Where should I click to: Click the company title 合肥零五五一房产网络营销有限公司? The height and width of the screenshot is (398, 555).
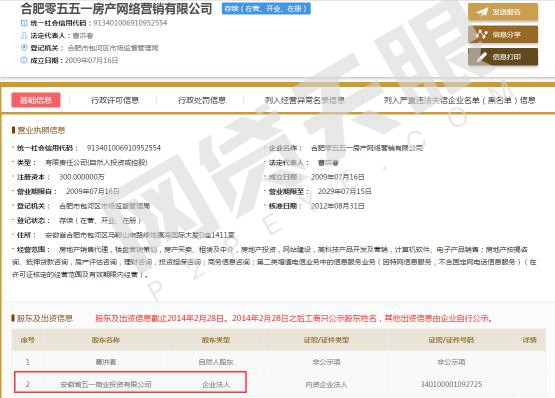(116, 8)
